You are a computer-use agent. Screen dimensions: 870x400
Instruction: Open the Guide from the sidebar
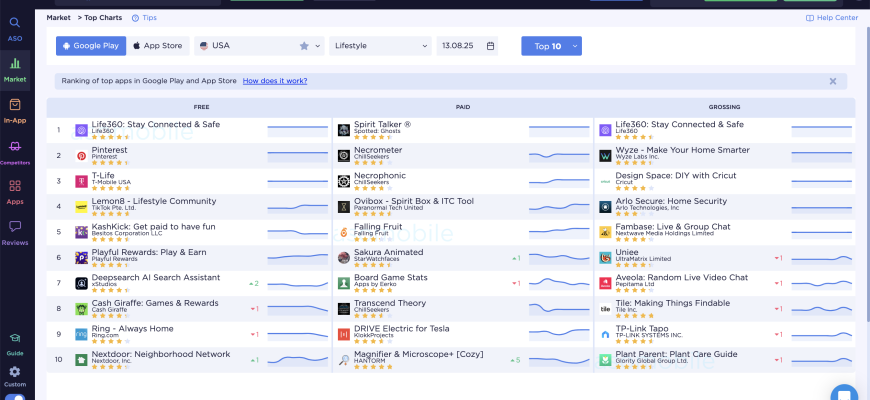[x=15, y=345]
